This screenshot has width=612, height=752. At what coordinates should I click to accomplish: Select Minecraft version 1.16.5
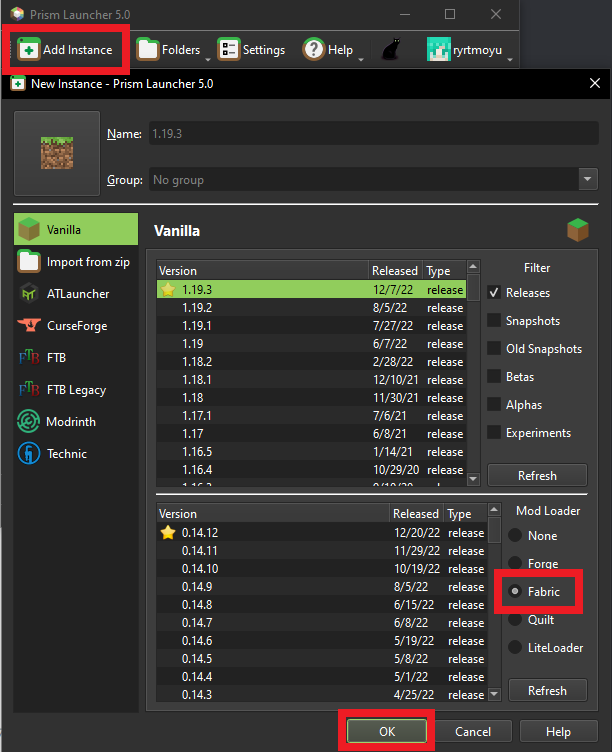pos(311,451)
